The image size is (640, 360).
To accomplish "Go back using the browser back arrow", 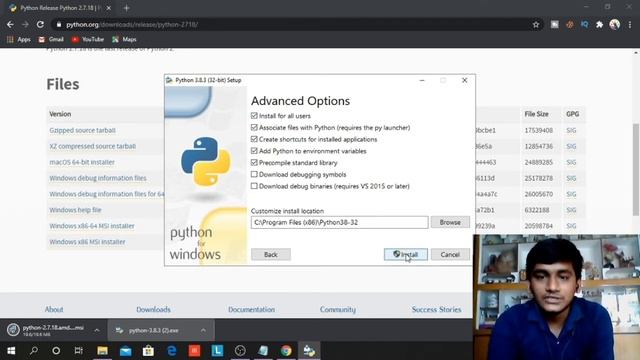I will click(x=10, y=24).
